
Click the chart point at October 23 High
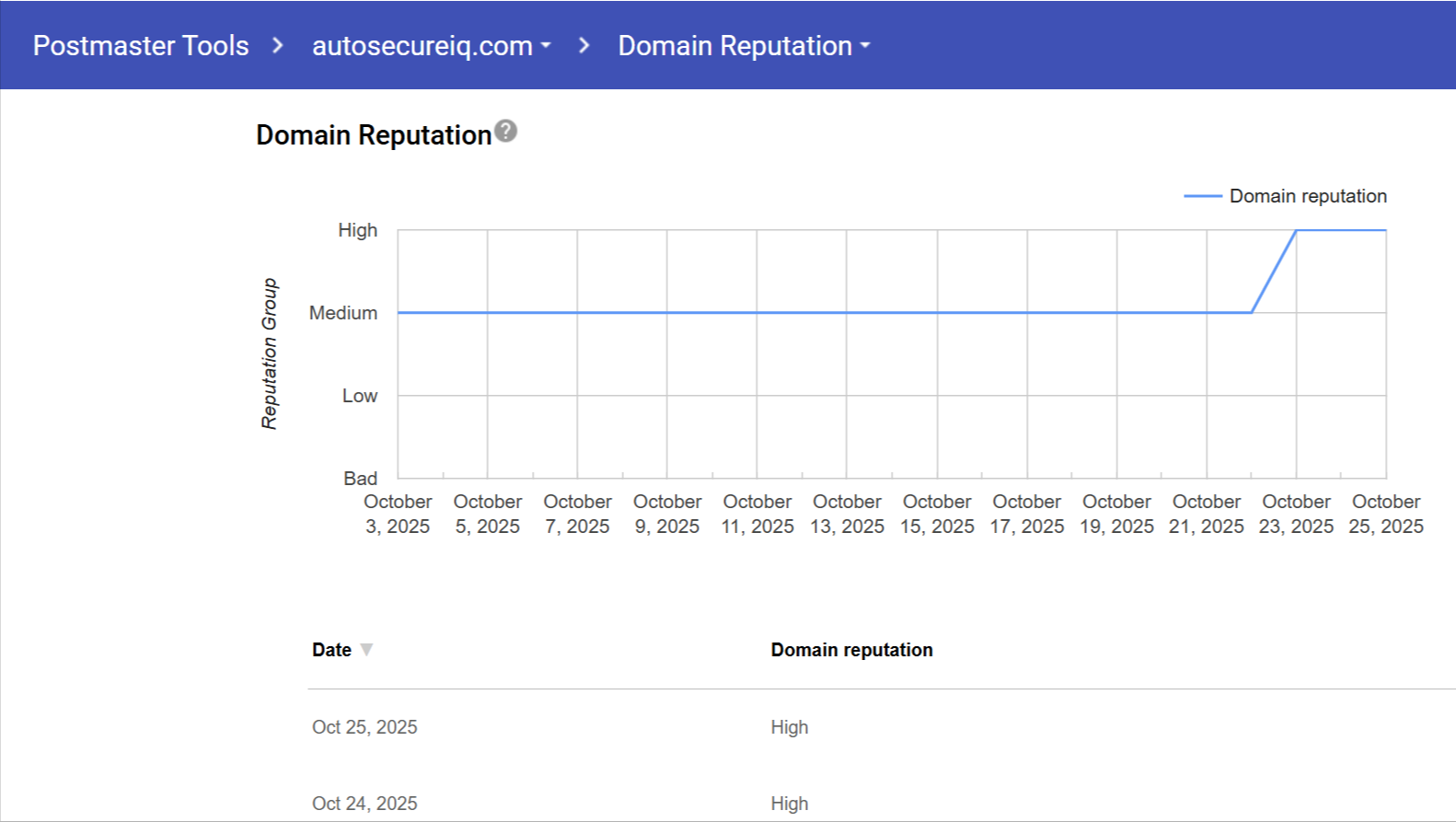(x=1296, y=230)
